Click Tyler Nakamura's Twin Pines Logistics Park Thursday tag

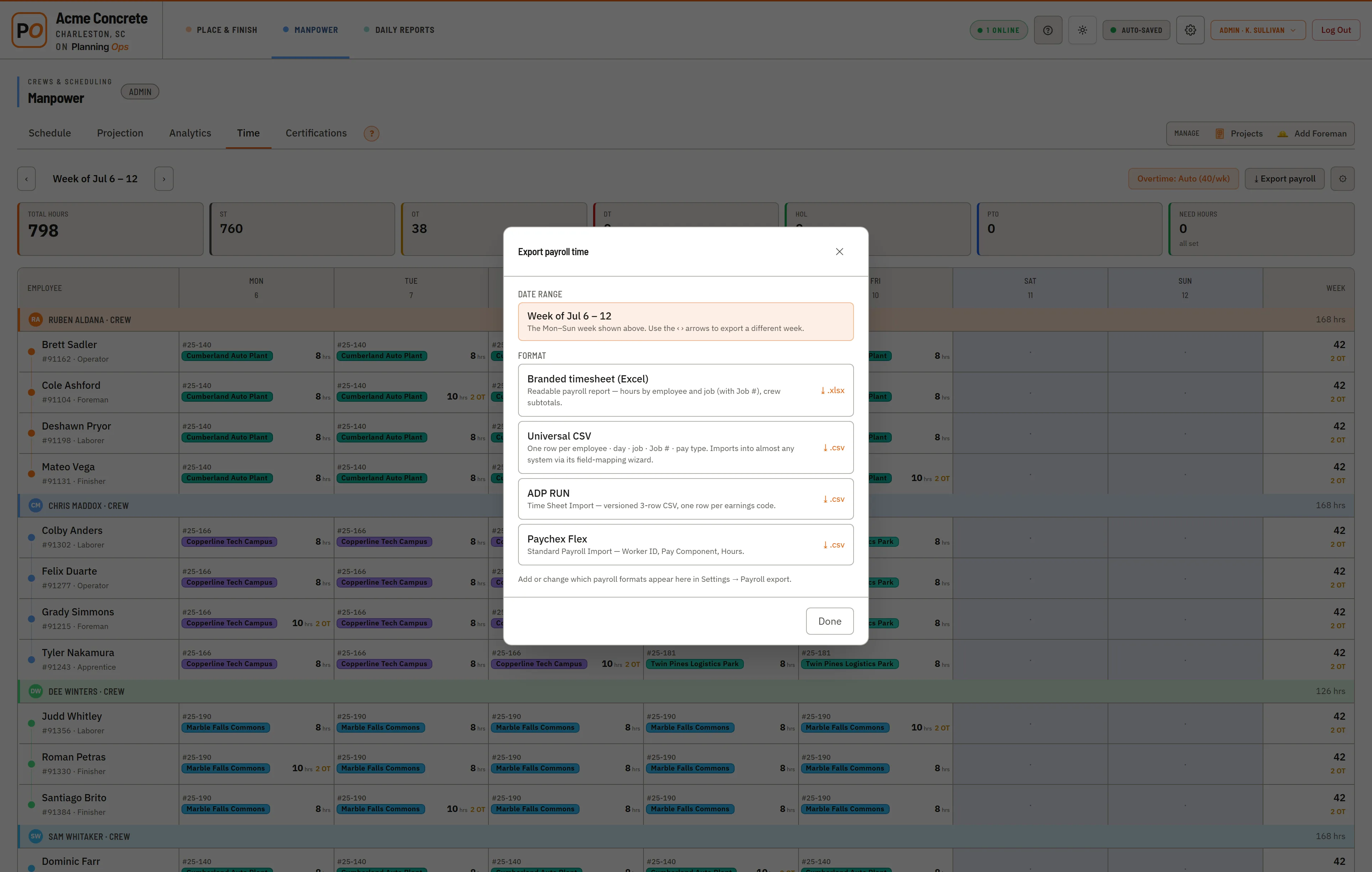click(695, 664)
